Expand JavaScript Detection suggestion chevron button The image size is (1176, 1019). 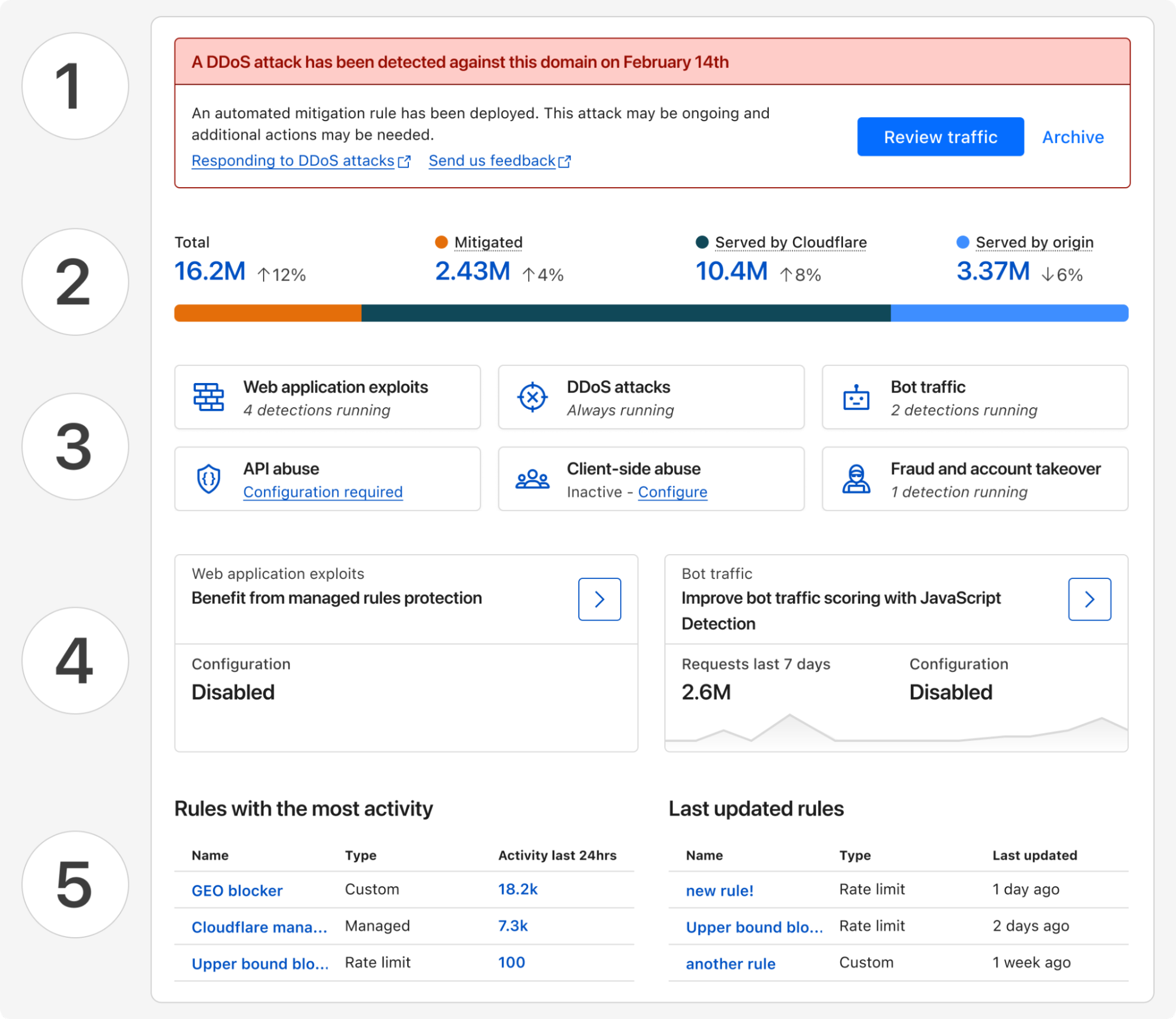[1089, 599]
